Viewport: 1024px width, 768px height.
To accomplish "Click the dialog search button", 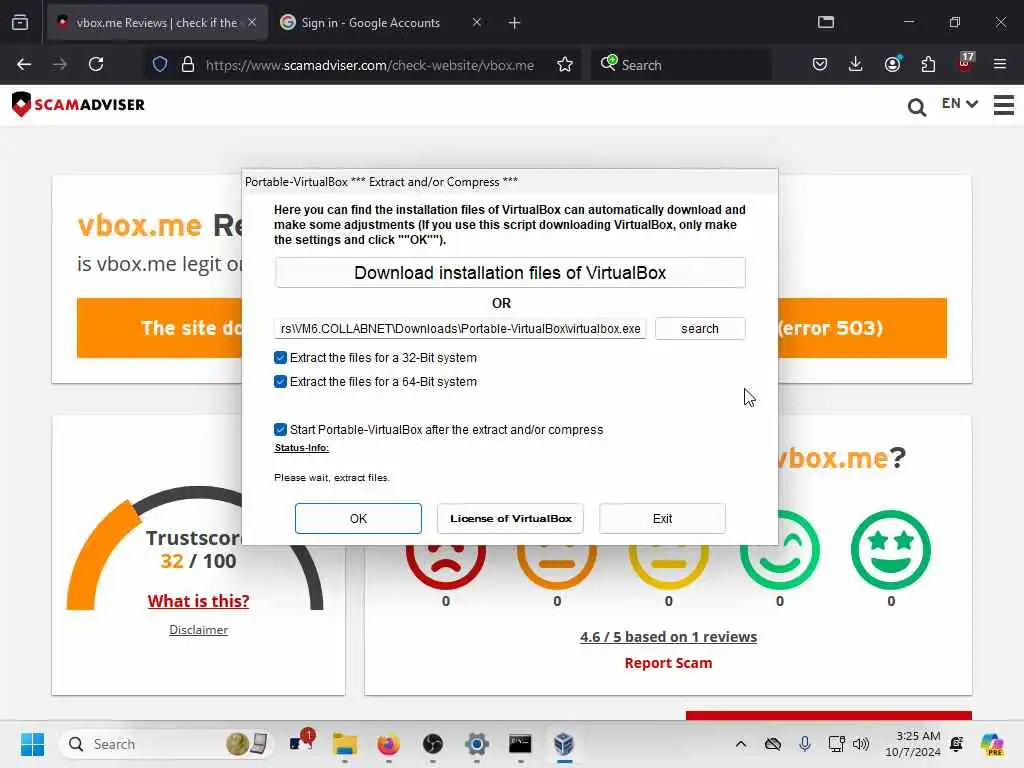I will 699,328.
